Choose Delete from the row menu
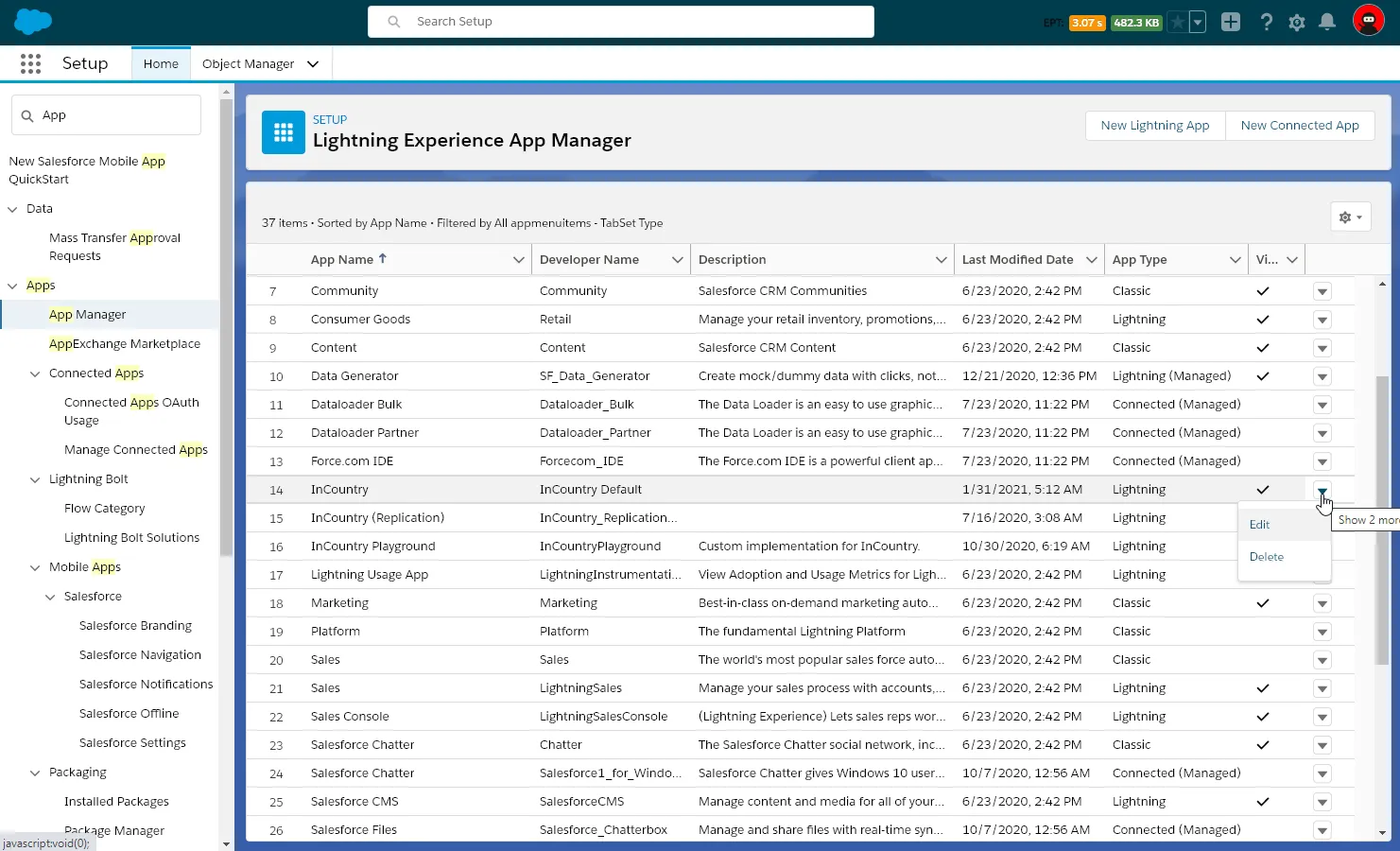This screenshot has width=1400, height=851. [x=1267, y=557]
